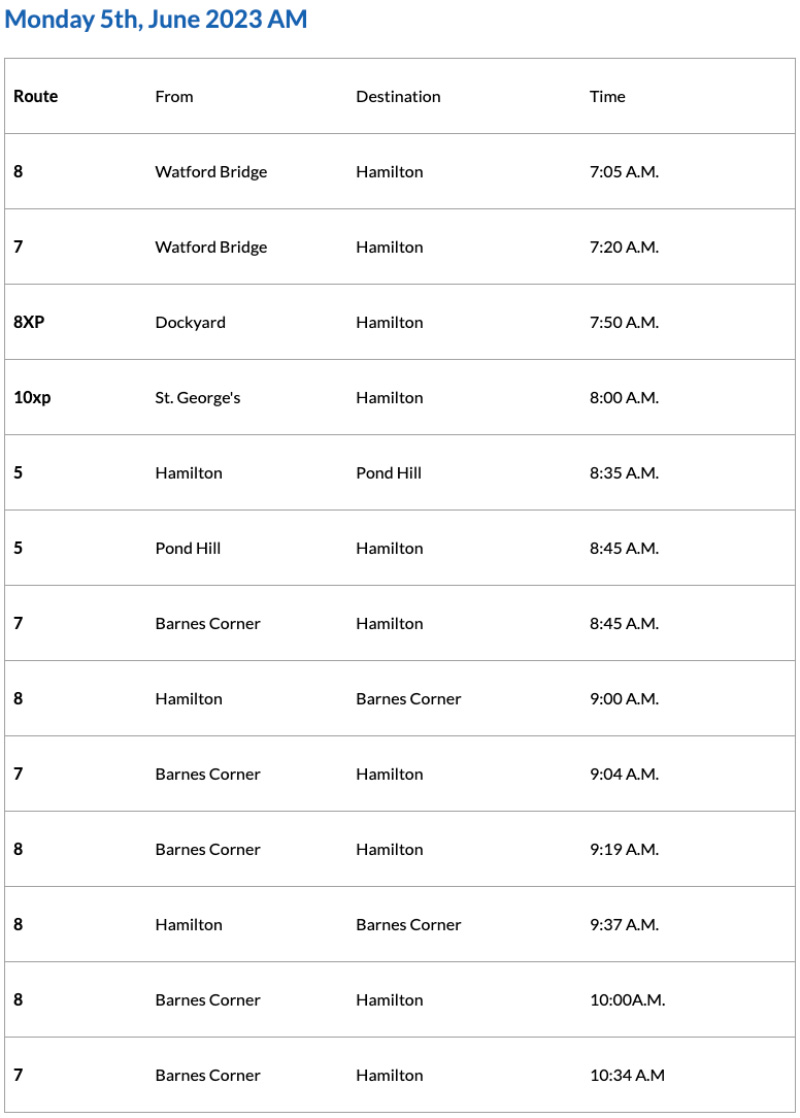
Task: Click the Time column header
Action: click(607, 97)
